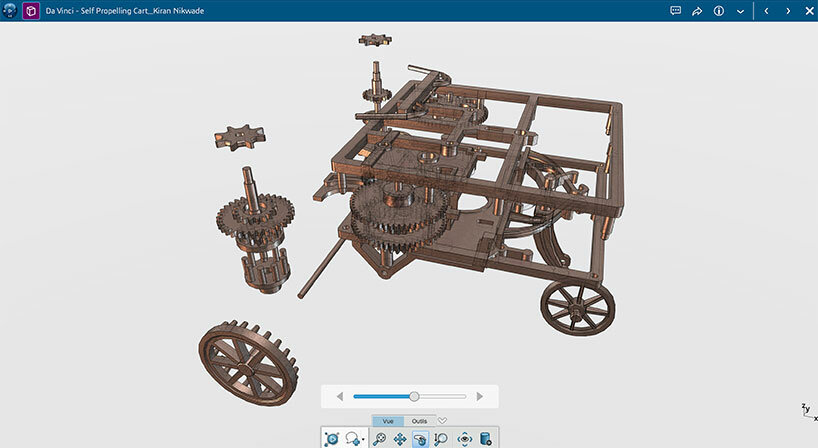Switch to the Vue tab
The image size is (818, 448).
pos(388,421)
